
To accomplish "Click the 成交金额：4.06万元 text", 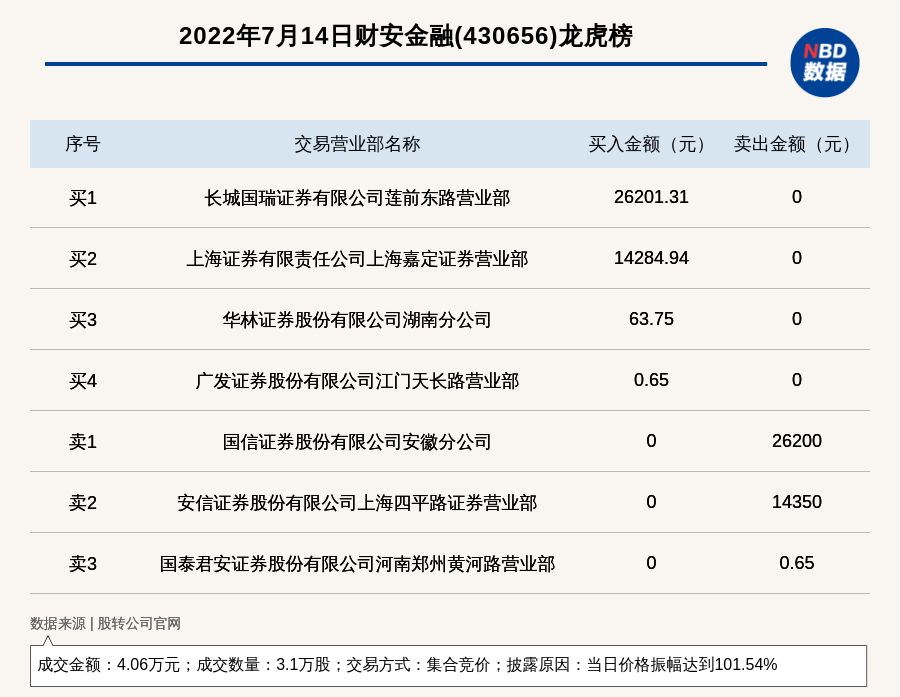I will 108,665.
